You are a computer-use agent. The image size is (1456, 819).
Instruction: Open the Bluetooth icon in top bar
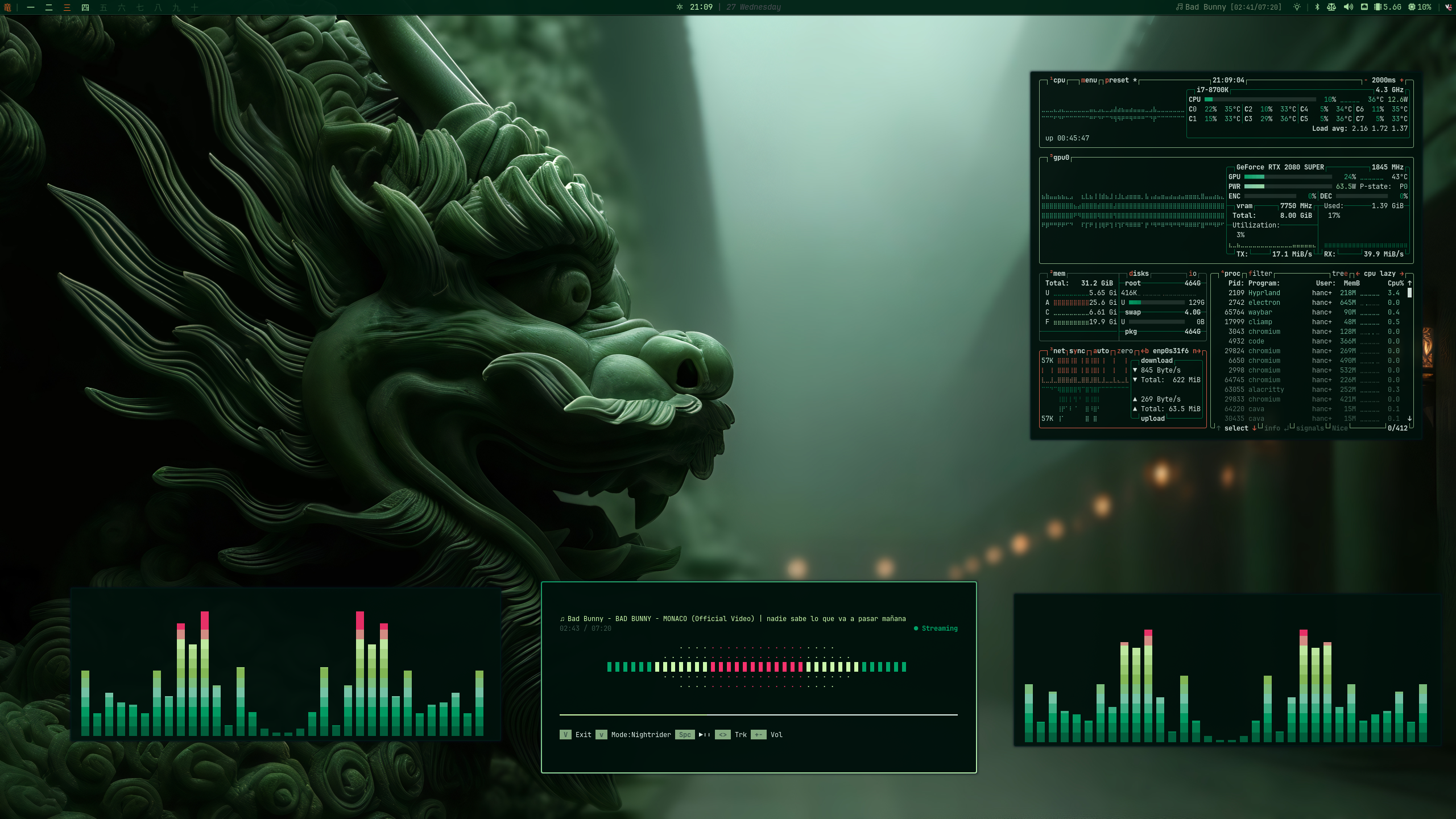1317,7
